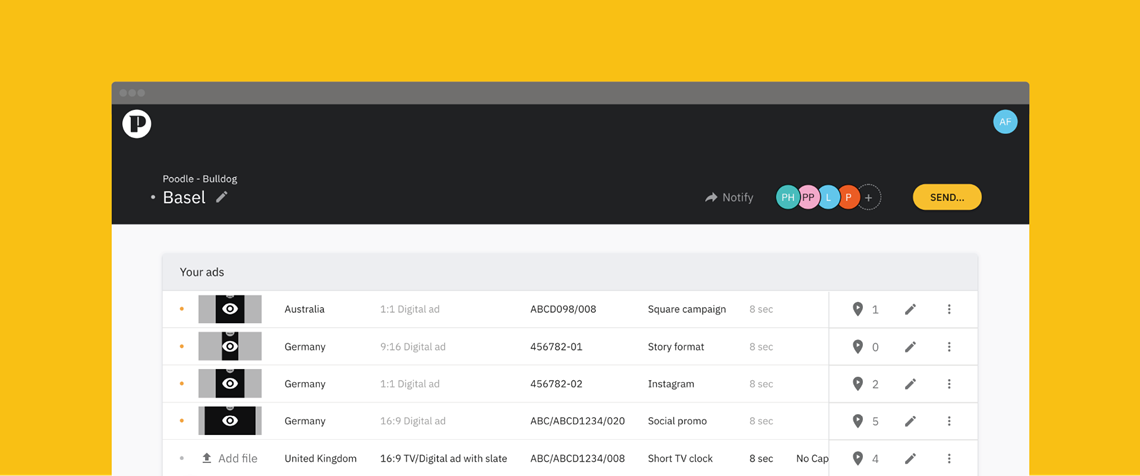Select the Social promo title cell
The height and width of the screenshot is (476, 1140).
coord(678,421)
